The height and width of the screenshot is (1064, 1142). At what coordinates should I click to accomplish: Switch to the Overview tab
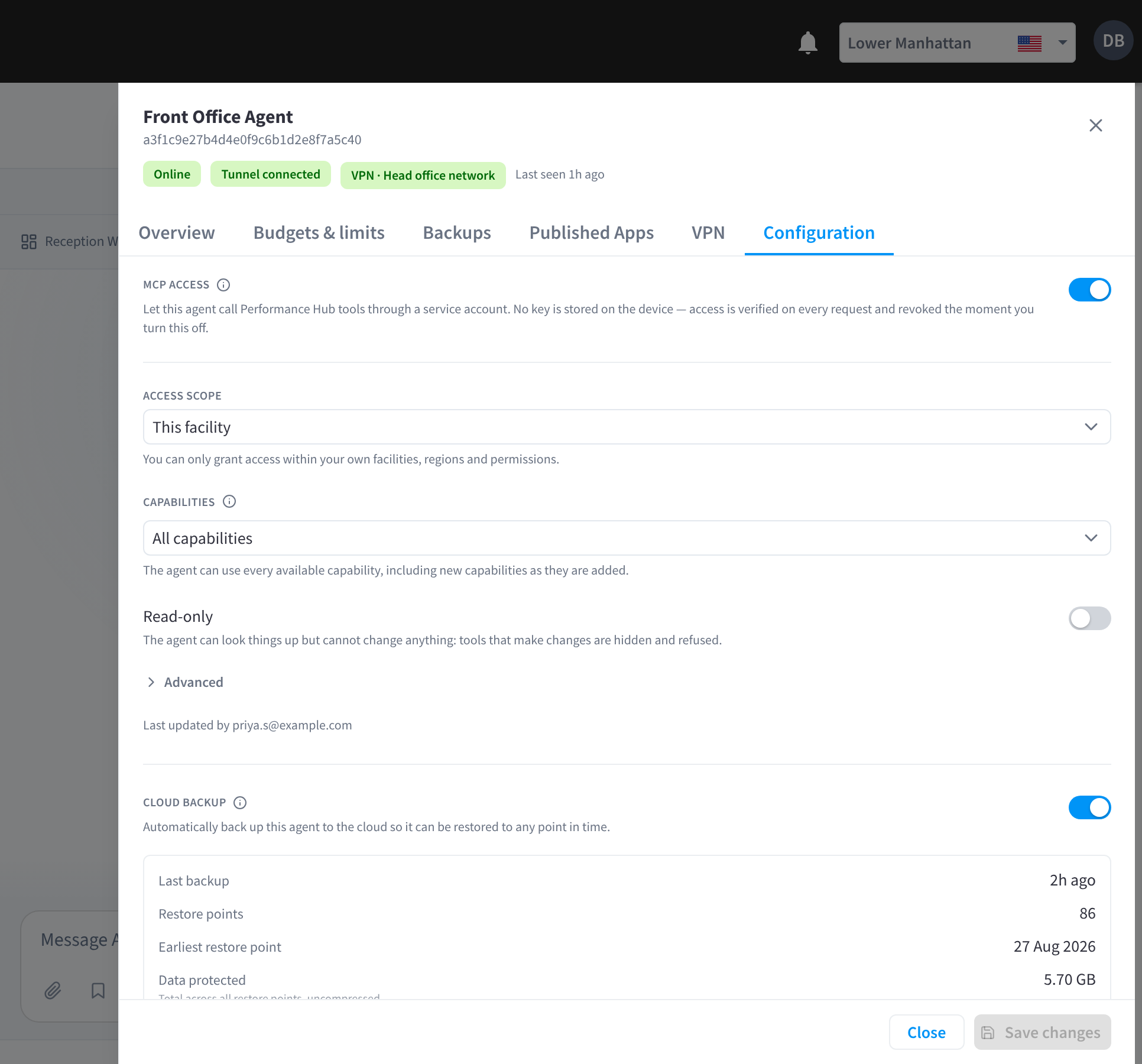coord(177,233)
